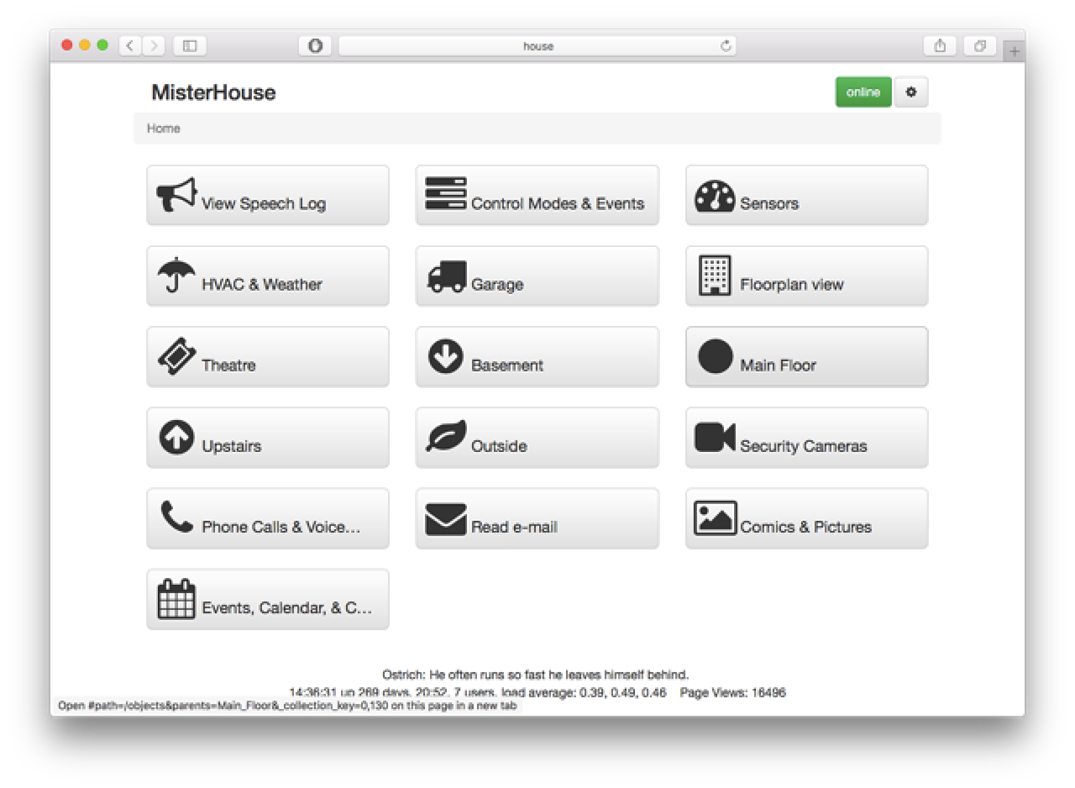Click the umbrella icon for HVAC & Weather
Image resolution: width=1075 pixels, height=788 pixels.
point(176,275)
